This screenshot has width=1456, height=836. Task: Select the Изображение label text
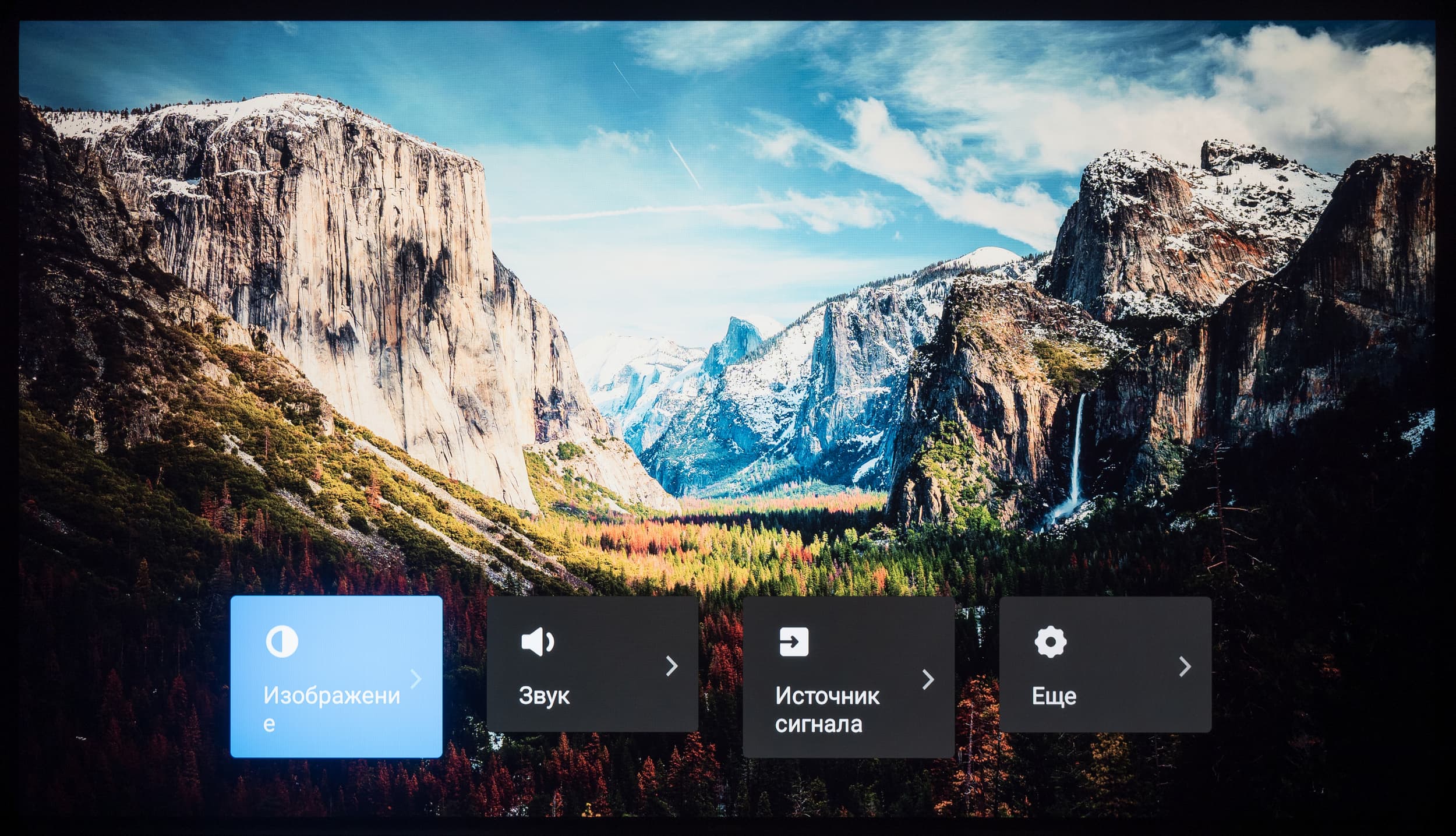(331, 696)
